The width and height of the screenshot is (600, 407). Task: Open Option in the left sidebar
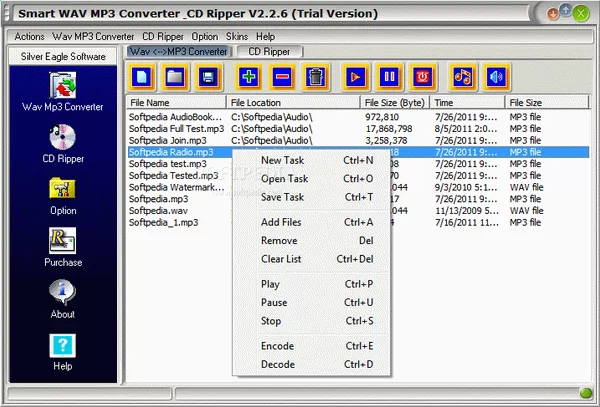pos(63,194)
